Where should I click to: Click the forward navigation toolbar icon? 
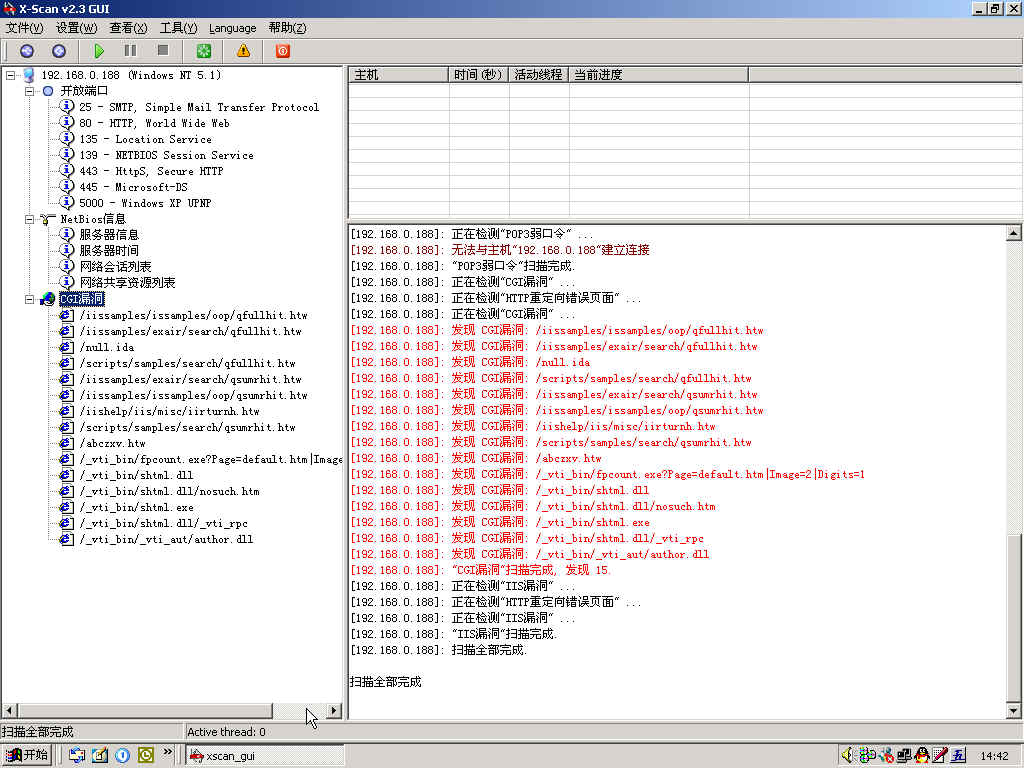tap(59, 51)
